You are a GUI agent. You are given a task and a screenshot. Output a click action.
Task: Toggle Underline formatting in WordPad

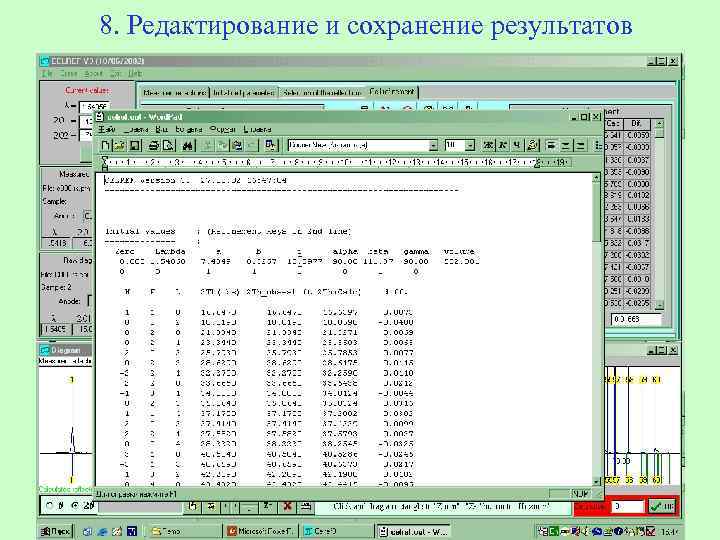tap(517, 146)
